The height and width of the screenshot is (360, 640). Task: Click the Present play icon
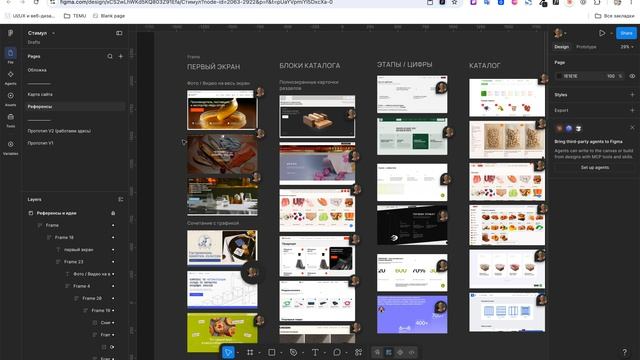pos(602,33)
